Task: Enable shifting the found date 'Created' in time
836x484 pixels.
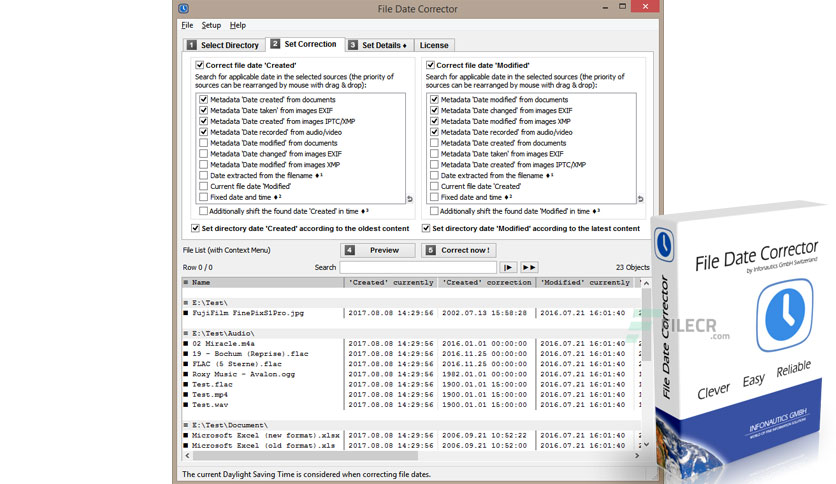Action: point(203,211)
